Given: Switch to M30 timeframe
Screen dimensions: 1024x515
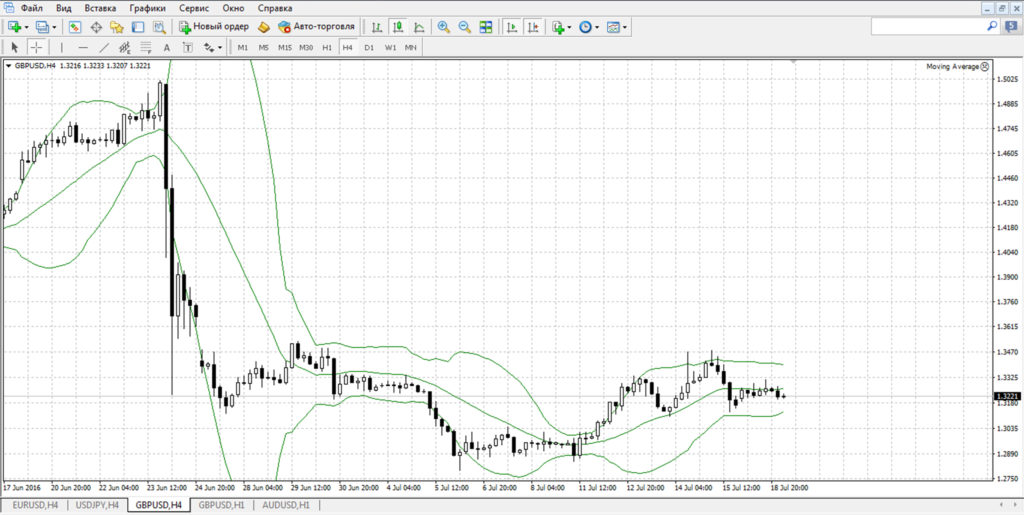Looking at the screenshot, I should tap(306, 48).
